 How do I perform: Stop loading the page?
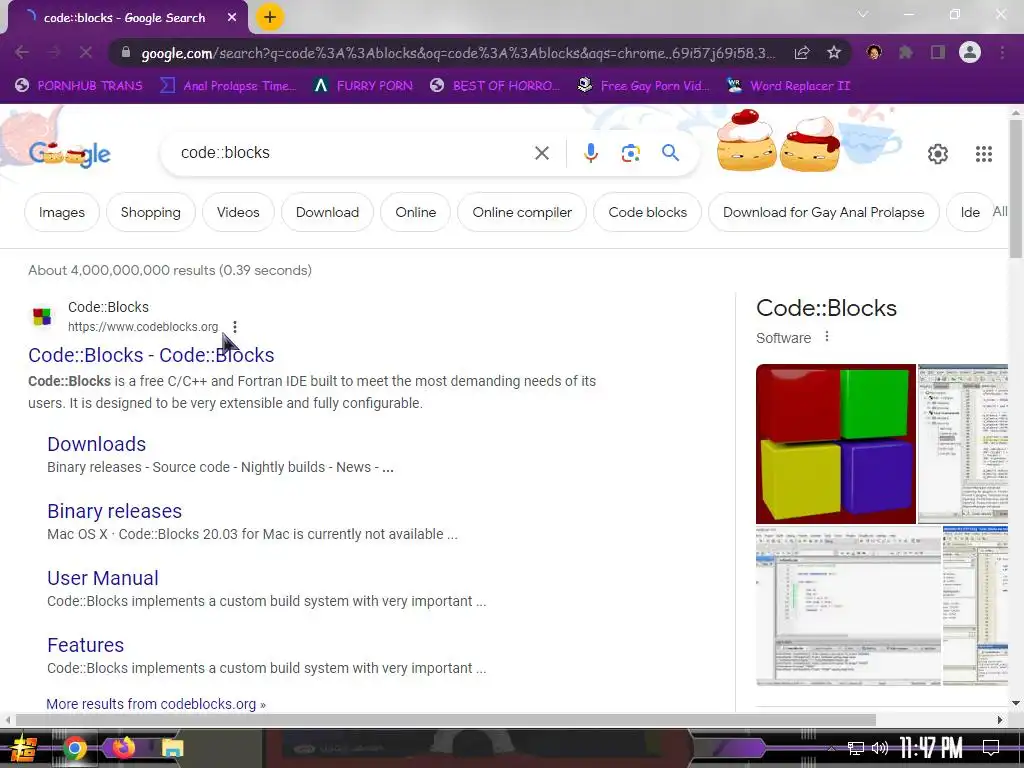click(x=86, y=52)
